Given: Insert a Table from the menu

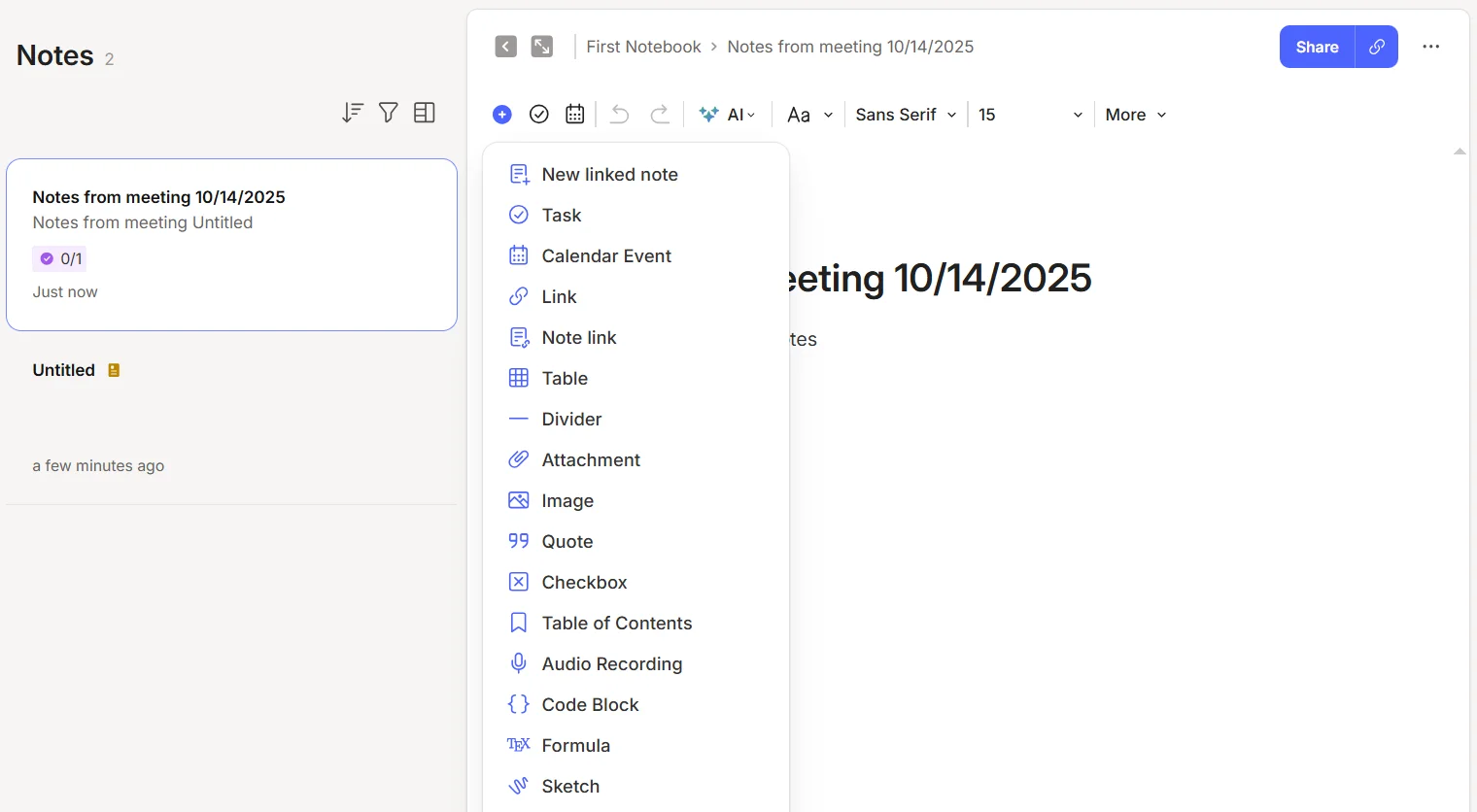Looking at the screenshot, I should pos(564,378).
